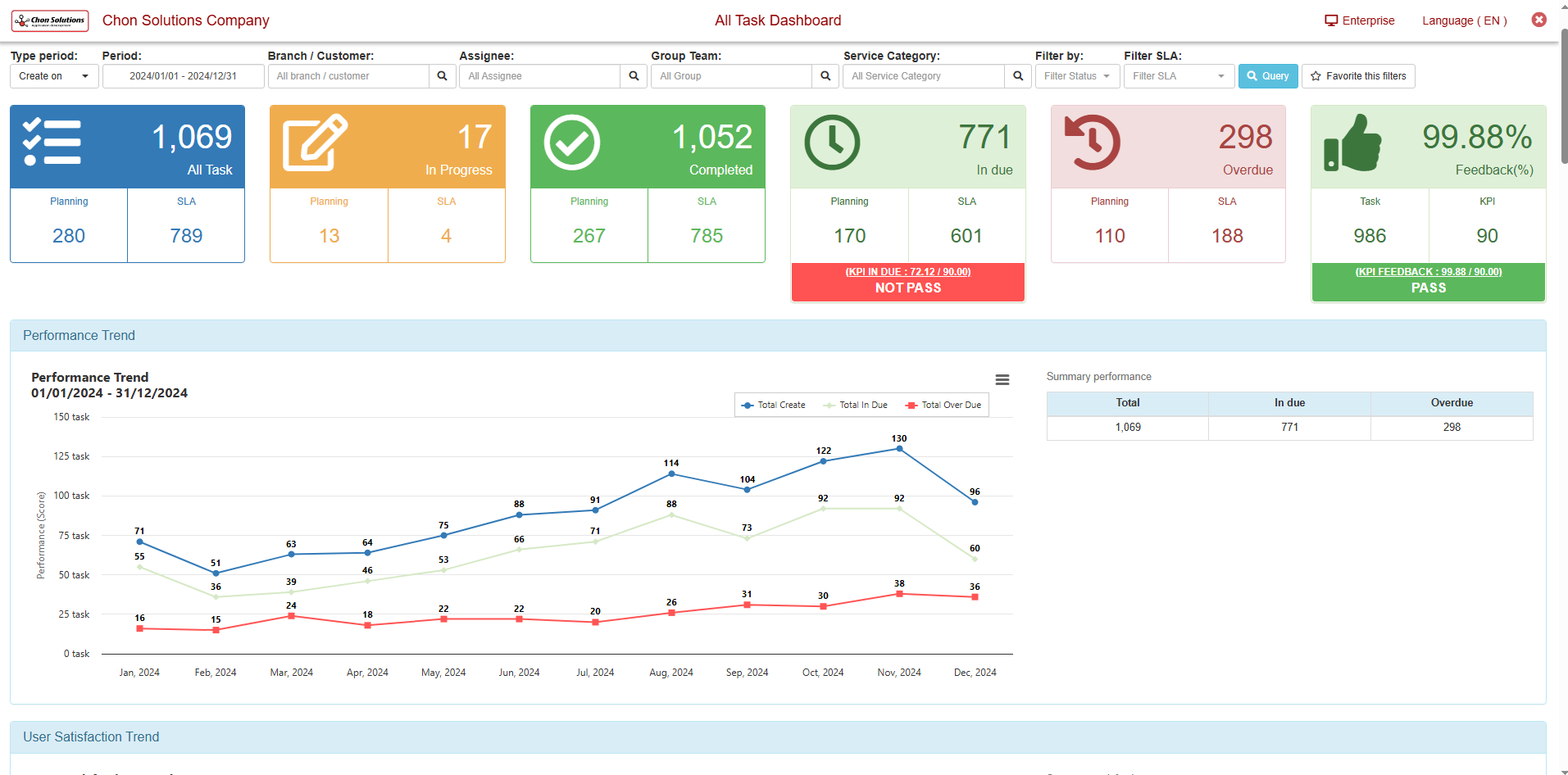Toggle Total Over Due legend series
This screenshot has height=775, width=1568.
pyautogui.click(x=943, y=405)
